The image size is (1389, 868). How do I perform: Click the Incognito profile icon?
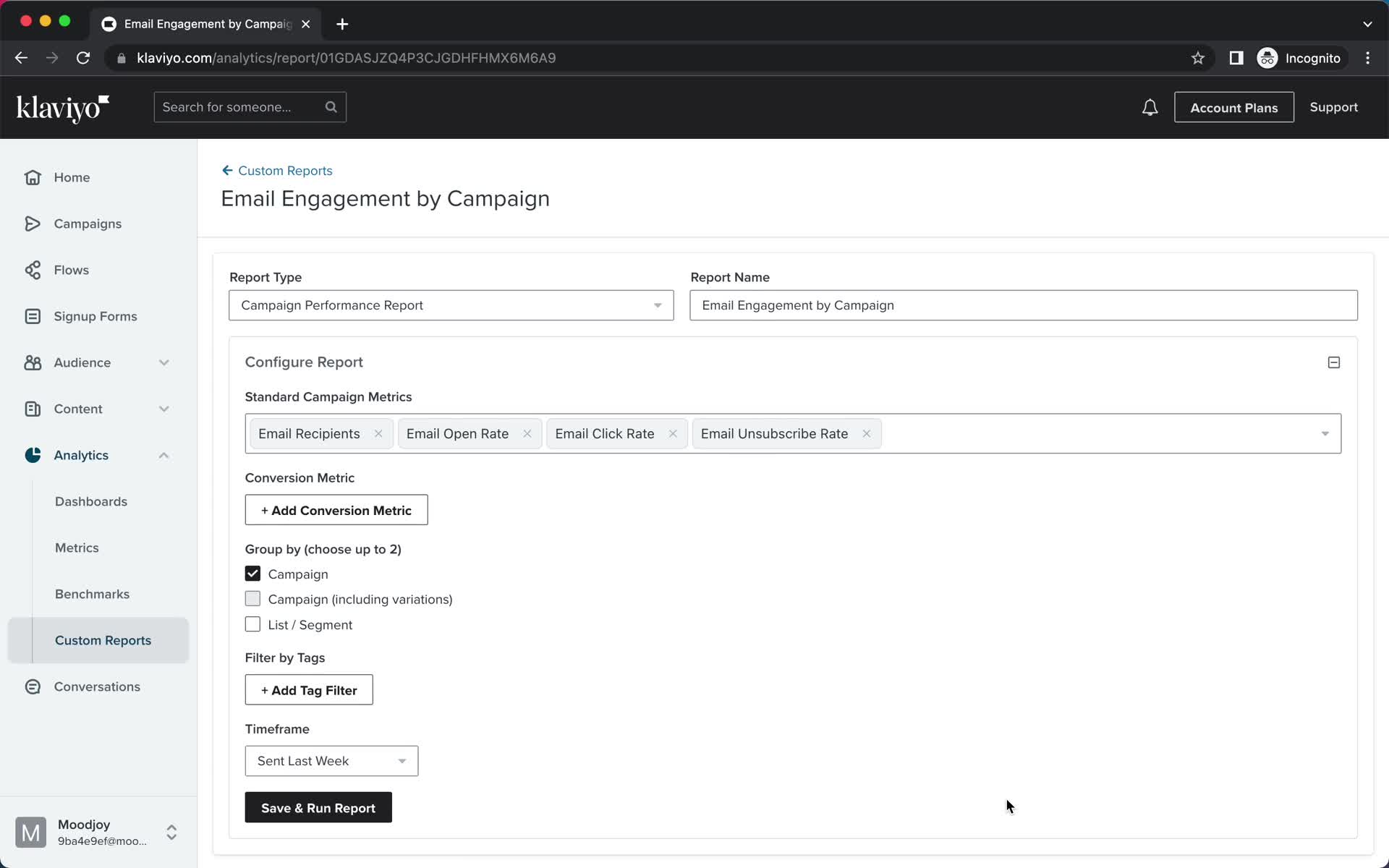click(x=1267, y=58)
